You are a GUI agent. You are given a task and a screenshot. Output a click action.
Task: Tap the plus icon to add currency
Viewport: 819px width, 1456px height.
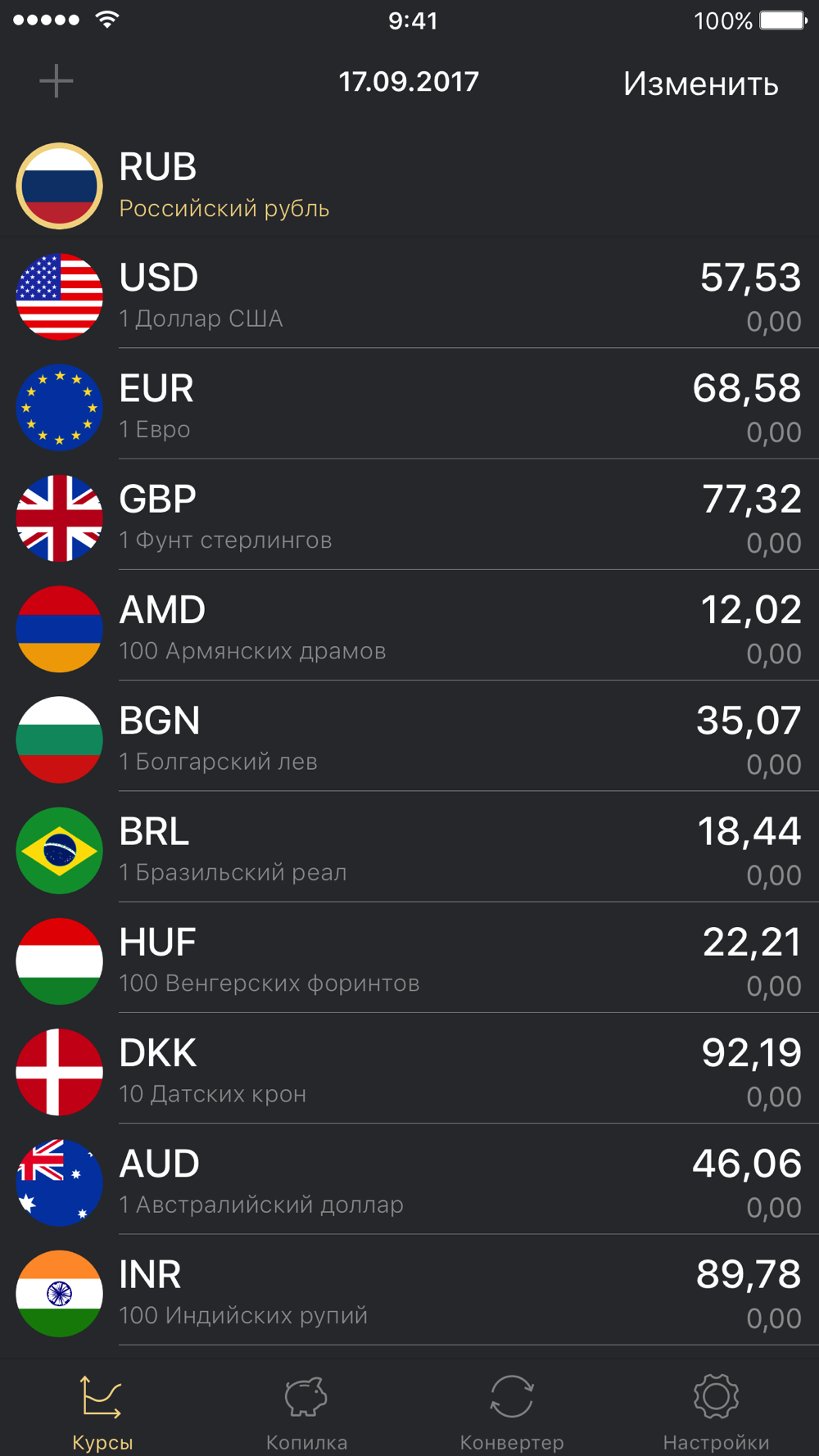click(57, 81)
